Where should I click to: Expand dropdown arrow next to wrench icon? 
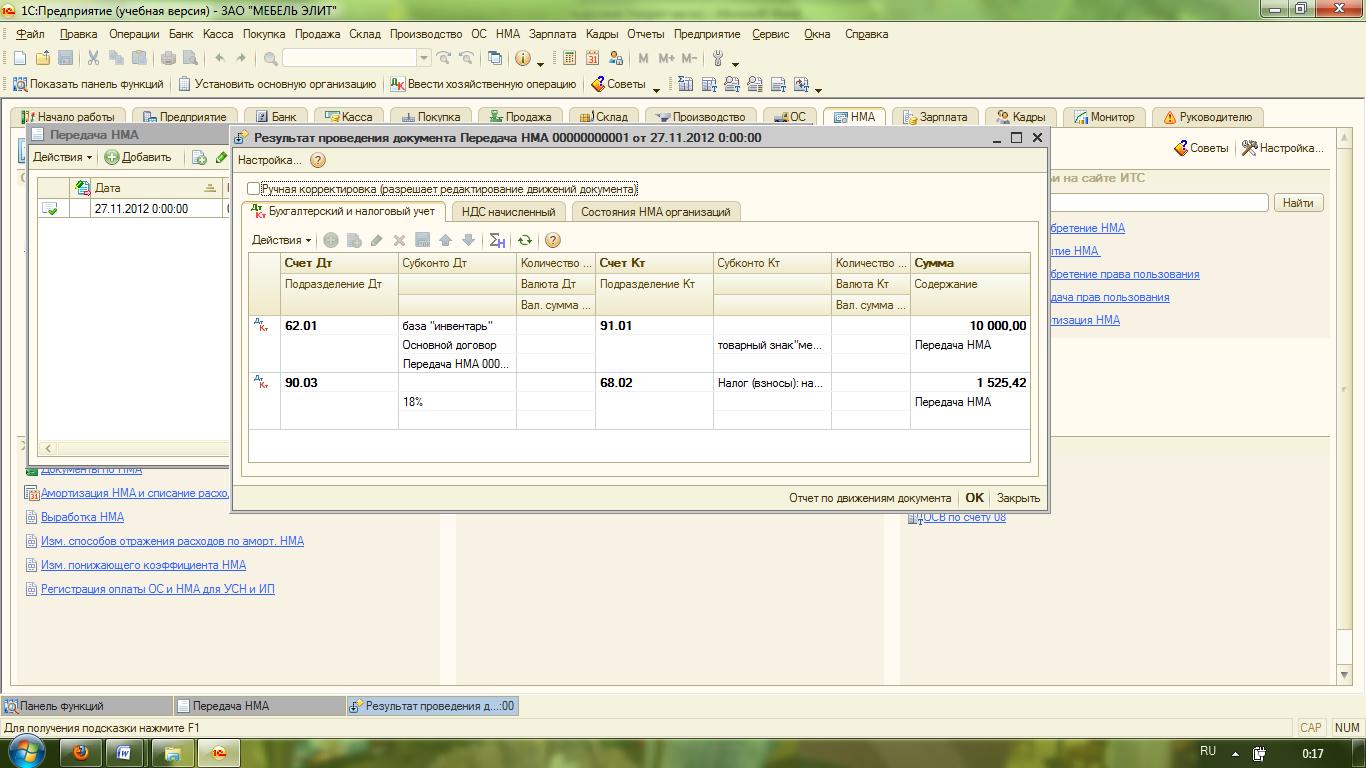point(736,62)
